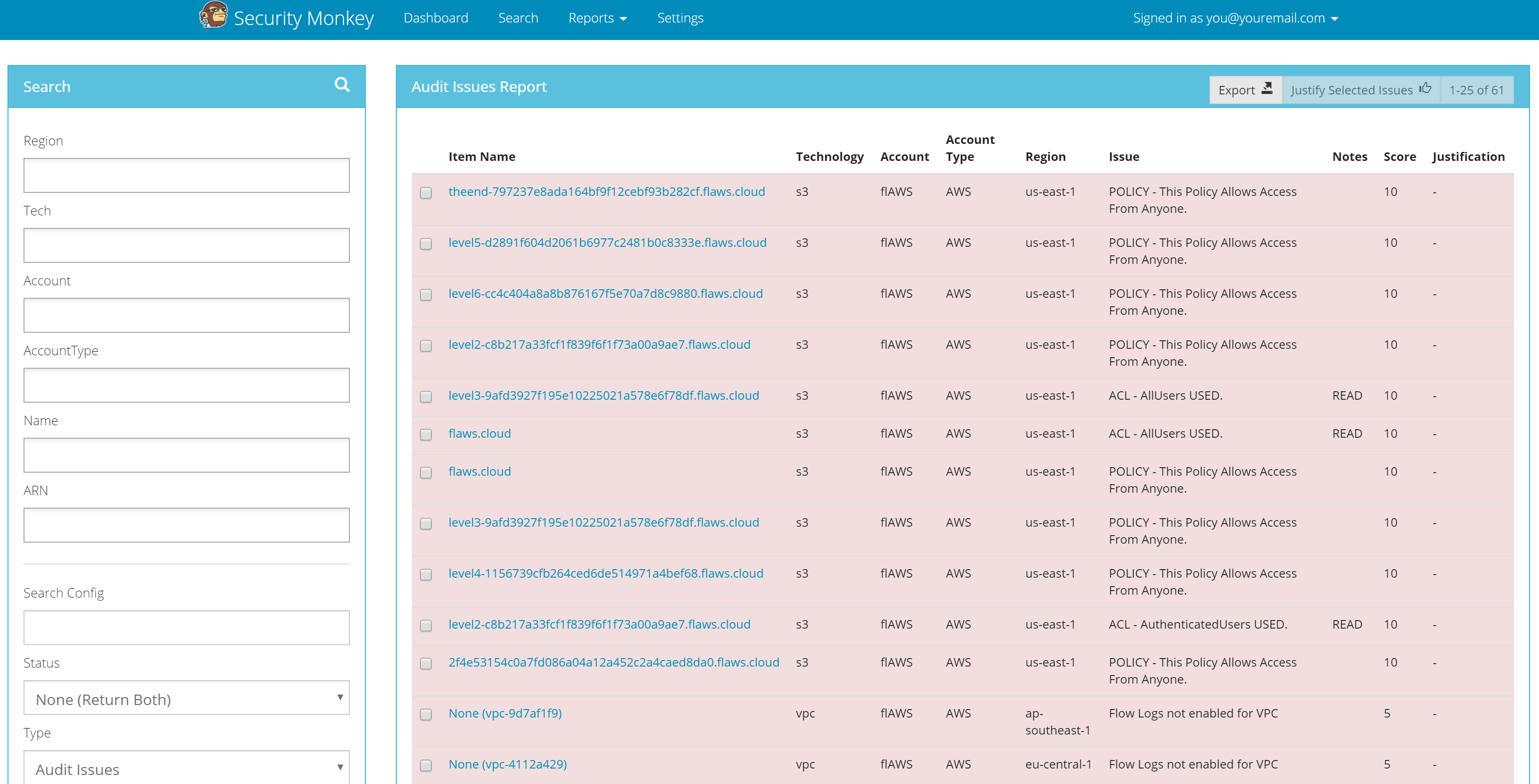Viewport: 1539px width, 784px height.
Task: Check the 2f4e53154c0a7fd086a04a12a452c2a4caed8da0 row checkbox
Action: (x=425, y=664)
